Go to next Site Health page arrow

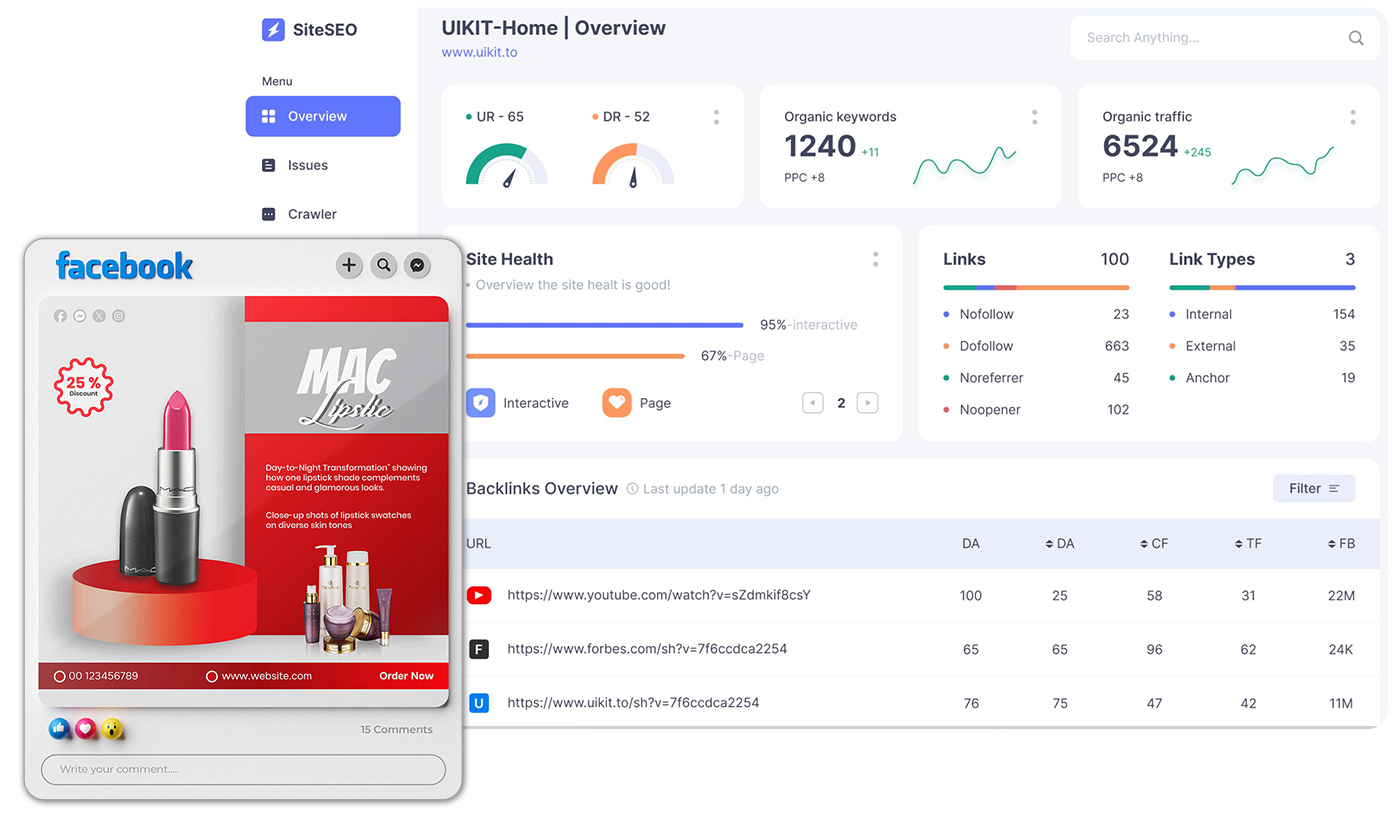tap(867, 403)
